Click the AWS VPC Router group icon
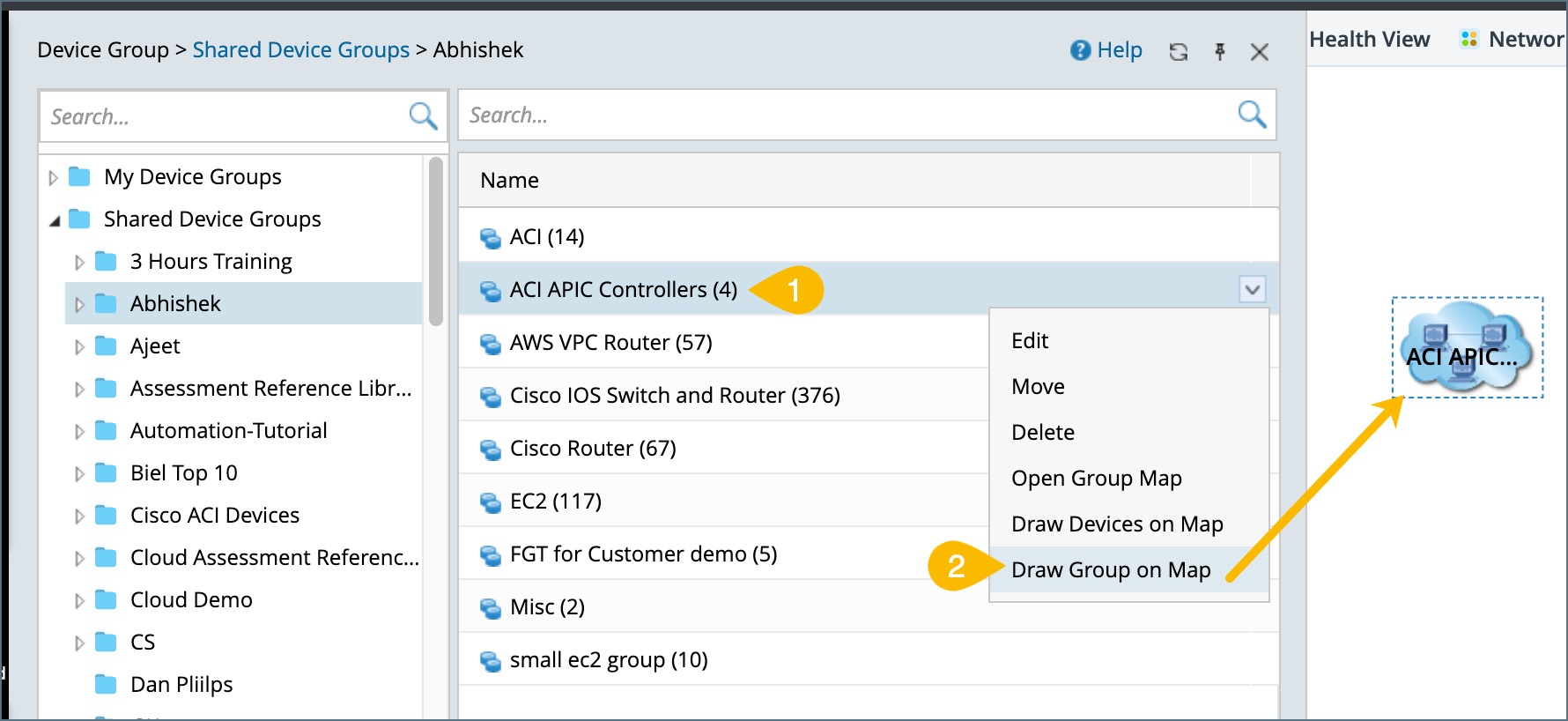 coord(490,343)
